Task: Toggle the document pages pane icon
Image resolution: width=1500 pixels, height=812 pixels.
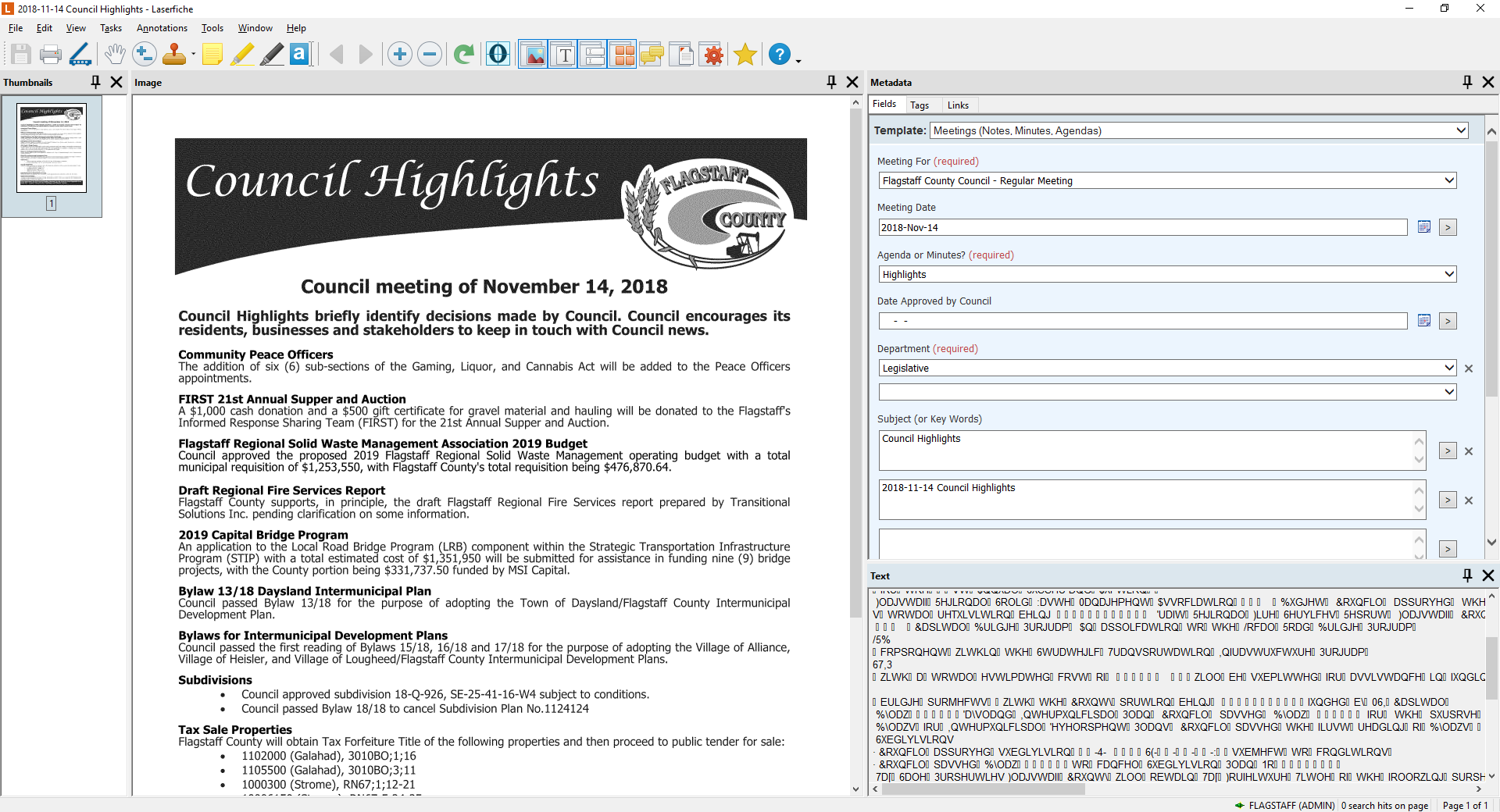Action: (682, 54)
